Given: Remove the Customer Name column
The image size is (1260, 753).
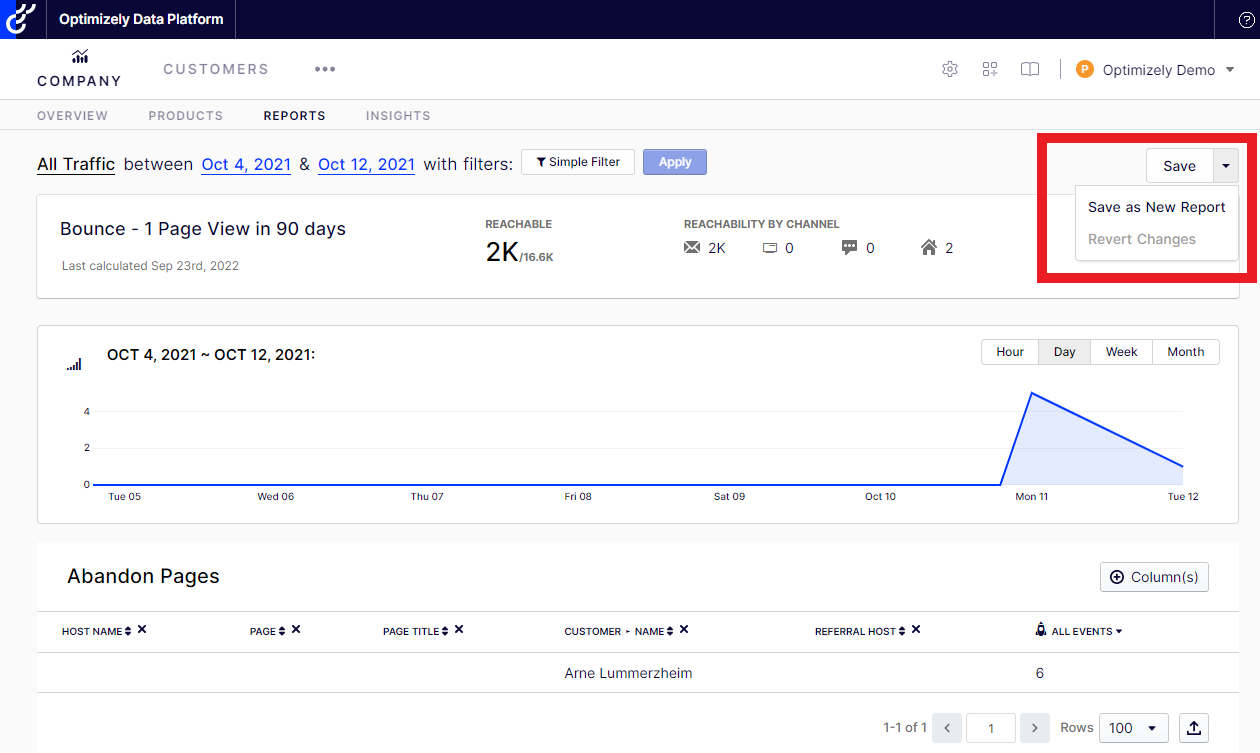Looking at the screenshot, I should tap(684, 630).
